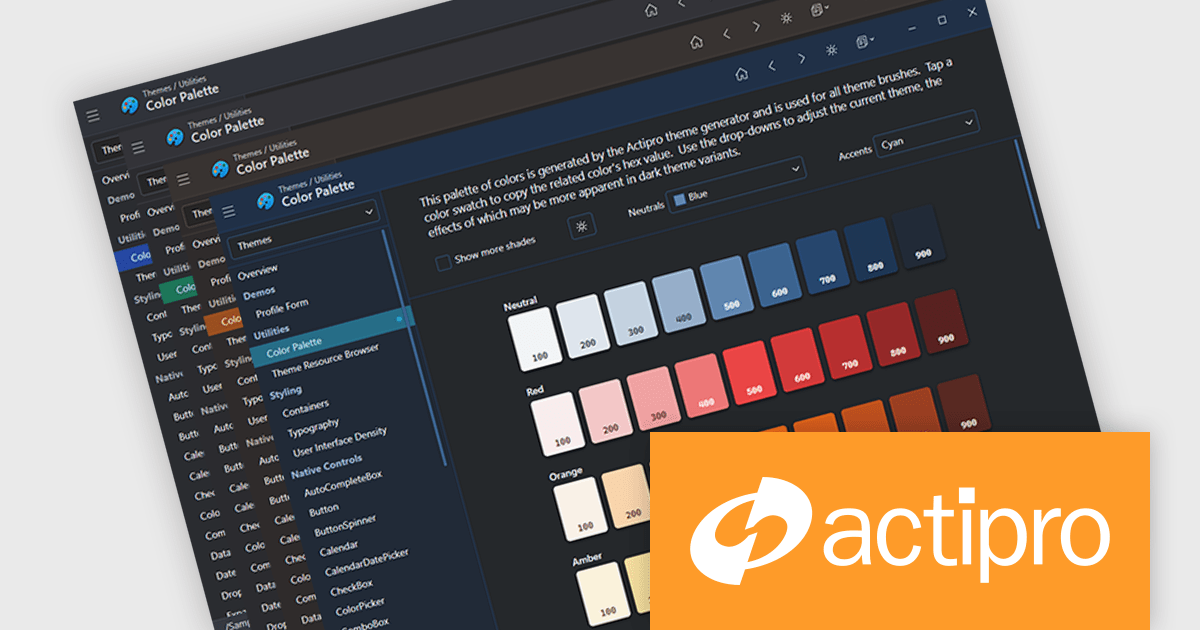Open the Typography page in the sidebar

point(314,428)
